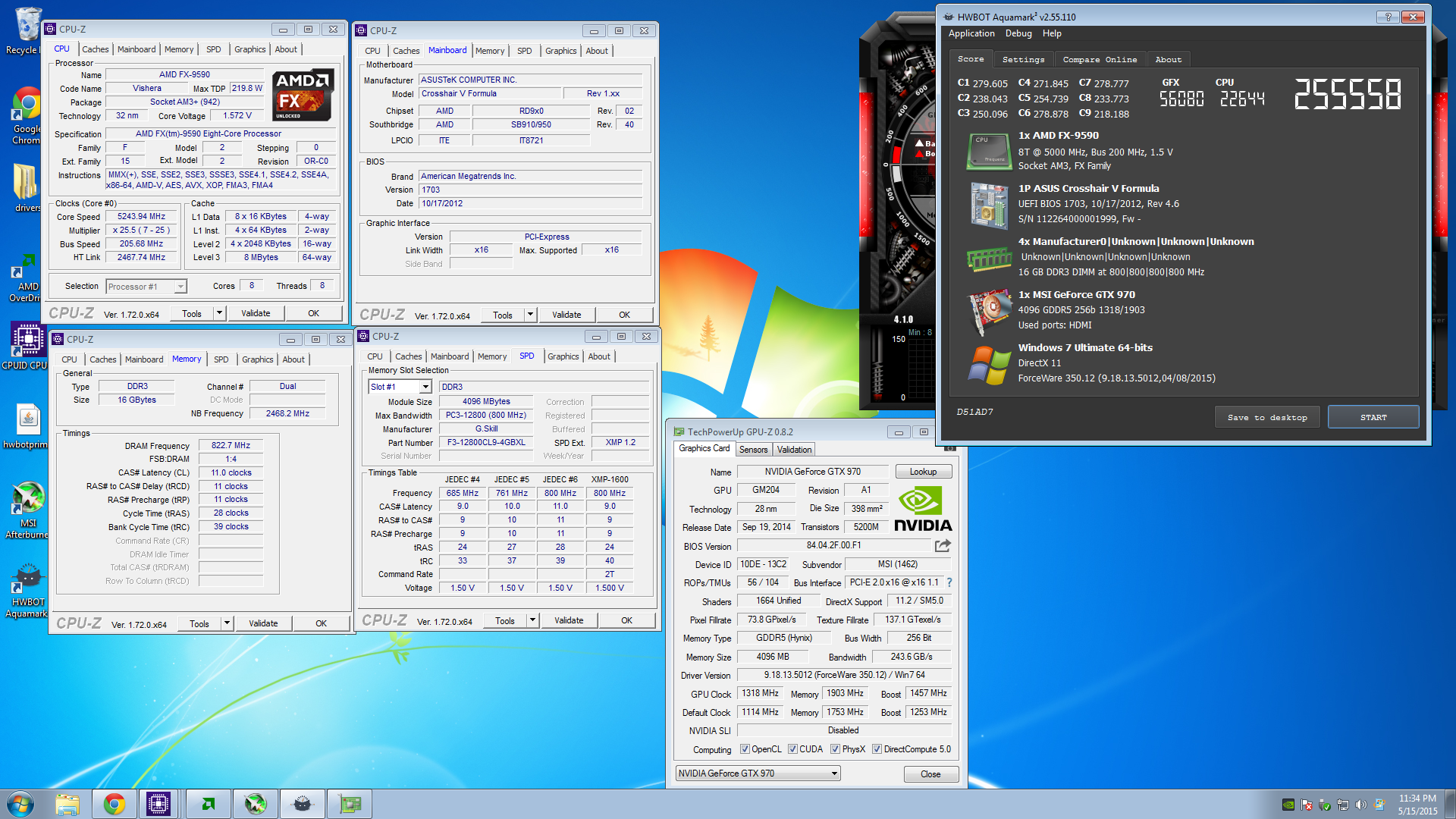Image resolution: width=1456 pixels, height=819 pixels.
Task: Click the Windows flag icon in Aquamark score panel
Action: [x=989, y=365]
